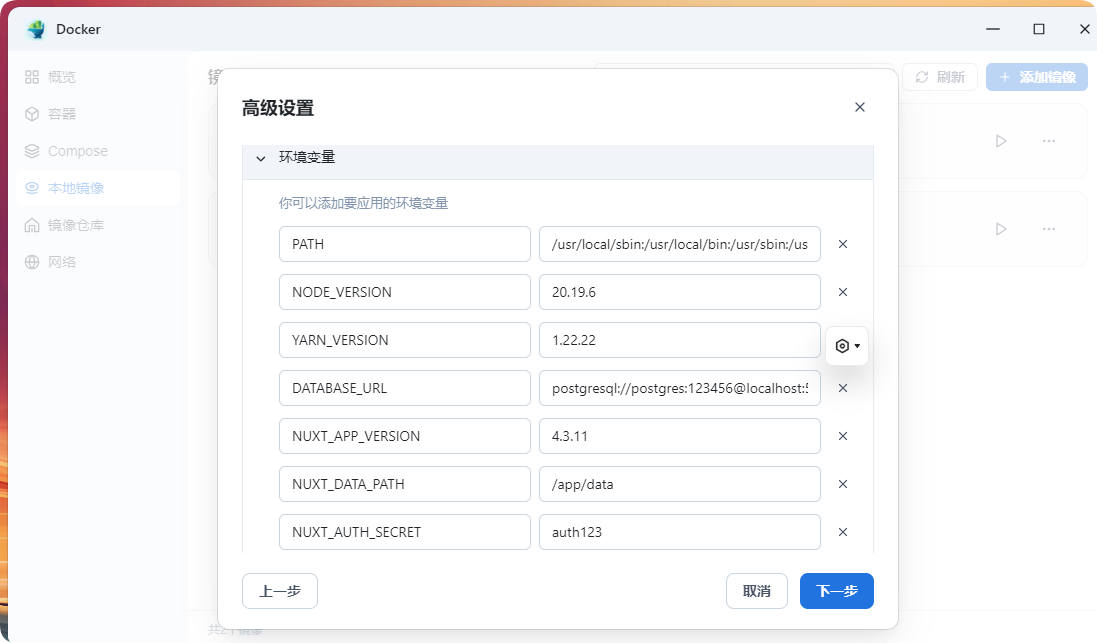Click the DATABASE_URL value input field
The width and height of the screenshot is (1097, 643).
pos(679,388)
